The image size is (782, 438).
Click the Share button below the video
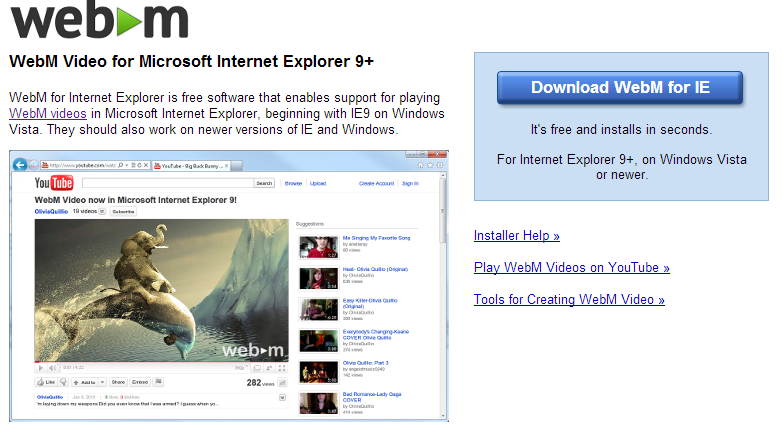pos(118,382)
